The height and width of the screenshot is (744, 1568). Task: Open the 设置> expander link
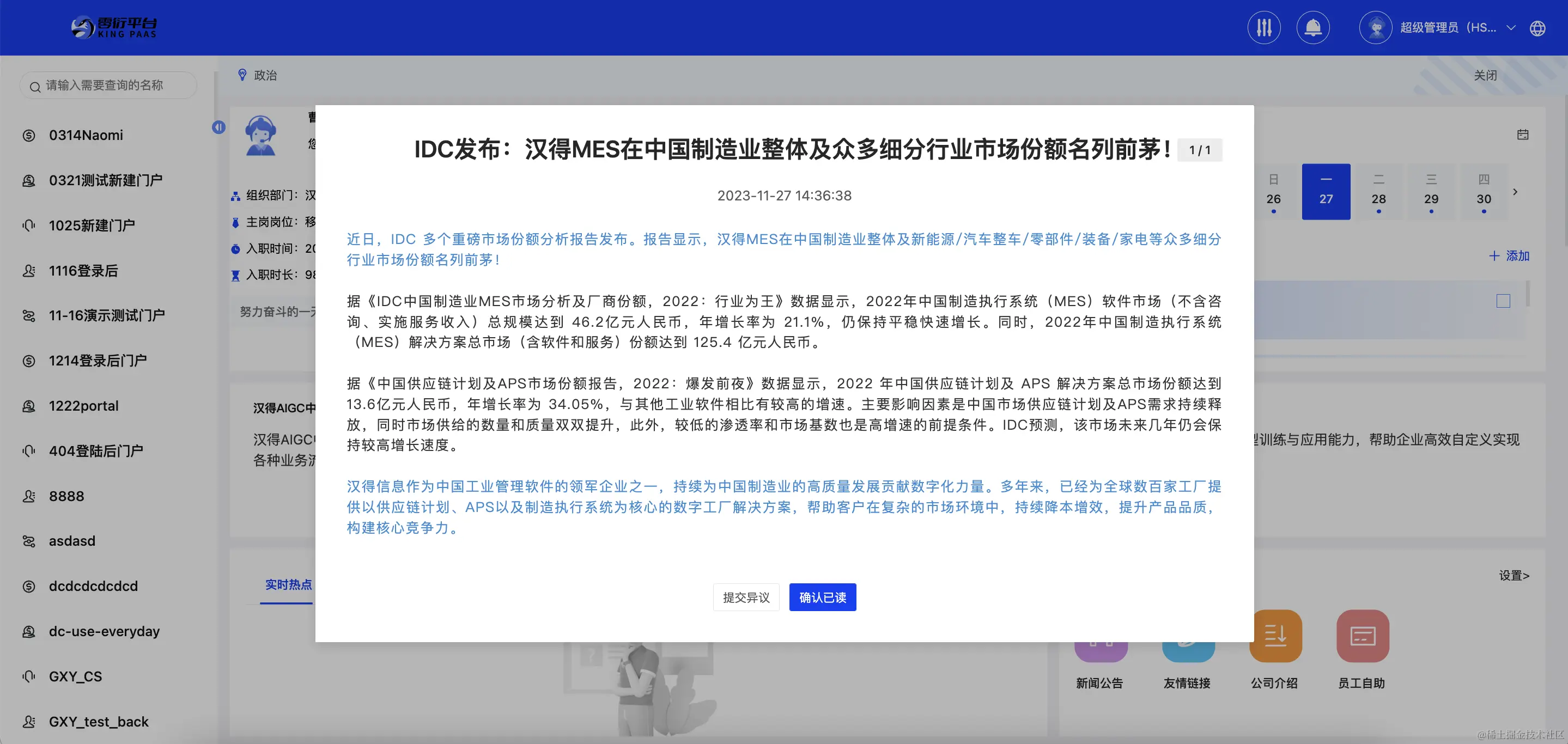(1514, 576)
